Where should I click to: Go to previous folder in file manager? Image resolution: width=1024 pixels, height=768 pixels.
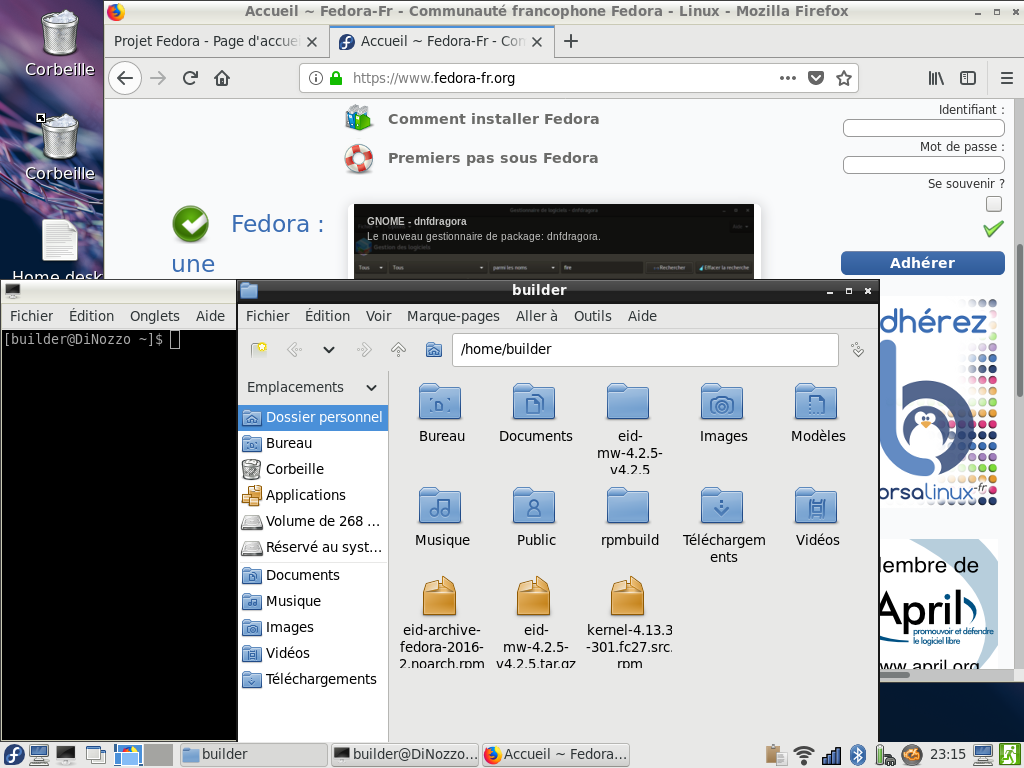294,349
